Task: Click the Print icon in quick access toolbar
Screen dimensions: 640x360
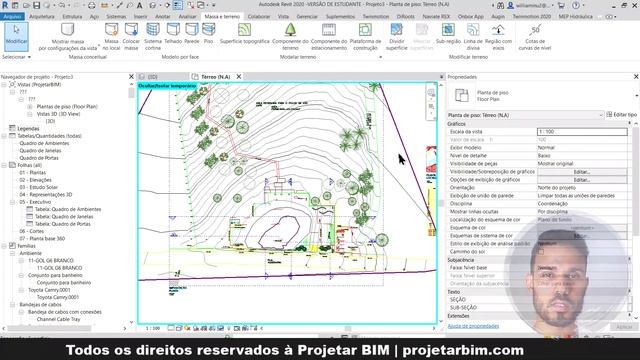Action: click(92, 5)
